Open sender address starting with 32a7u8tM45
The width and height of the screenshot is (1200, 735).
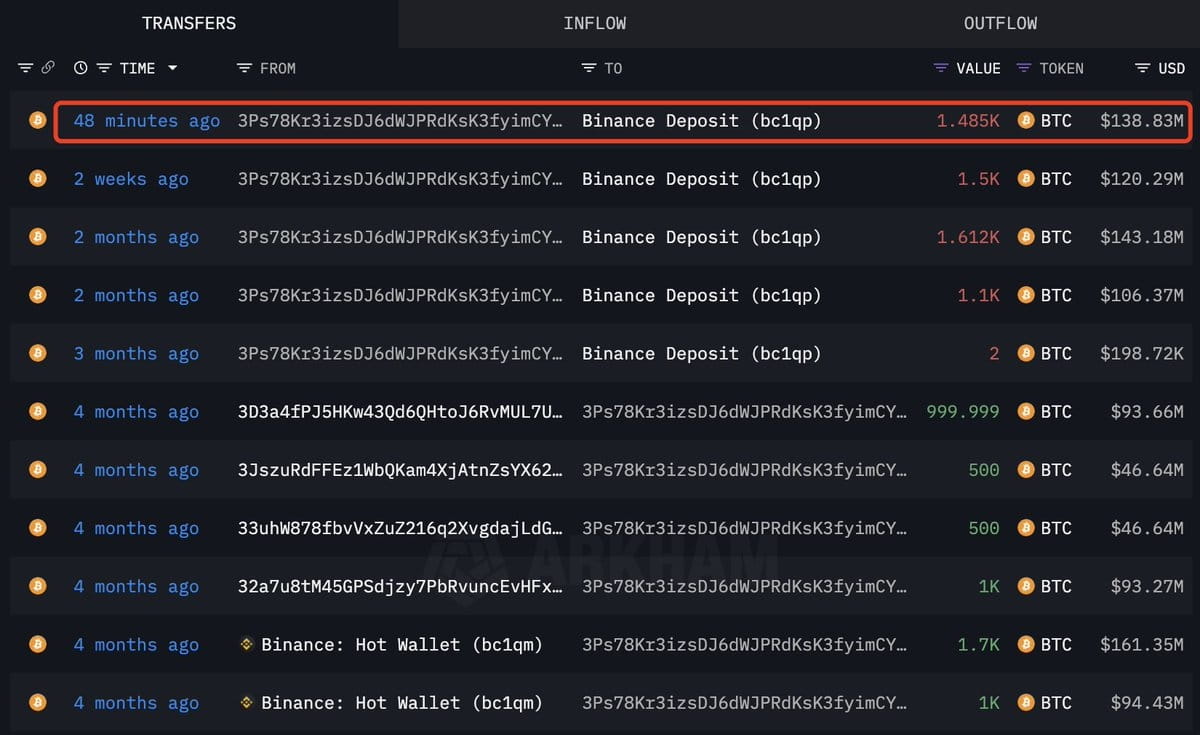coord(400,587)
